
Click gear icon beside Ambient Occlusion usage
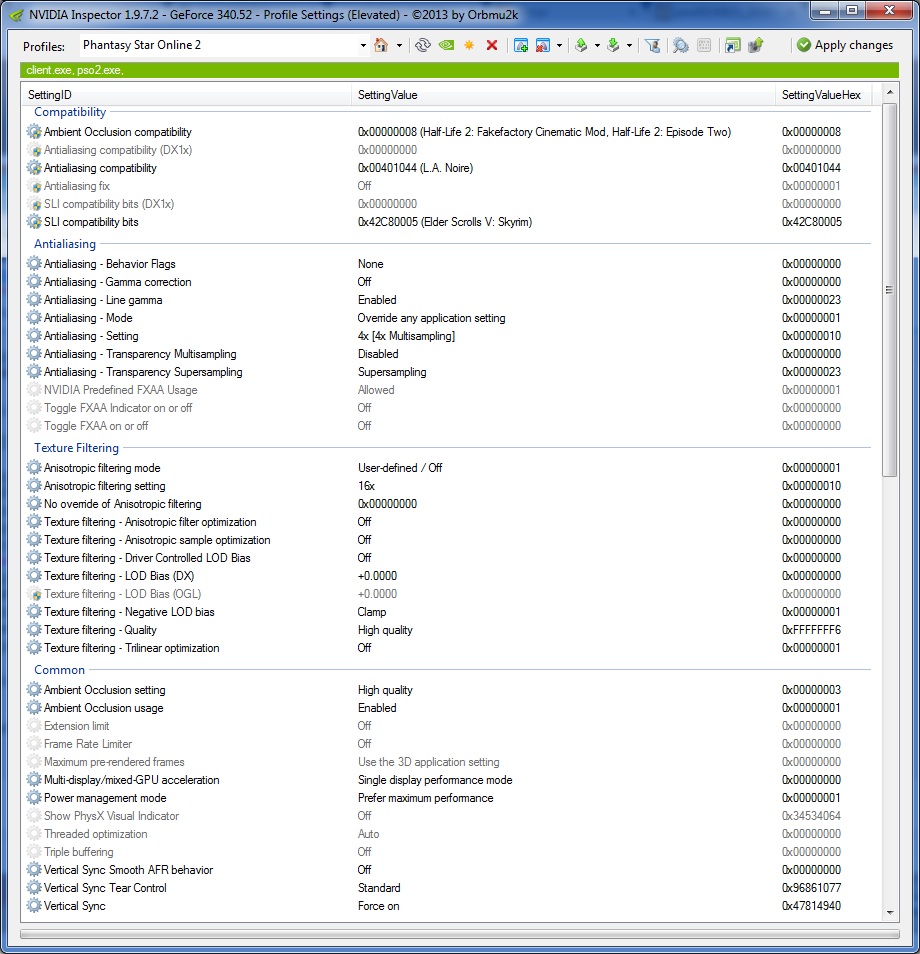point(34,708)
